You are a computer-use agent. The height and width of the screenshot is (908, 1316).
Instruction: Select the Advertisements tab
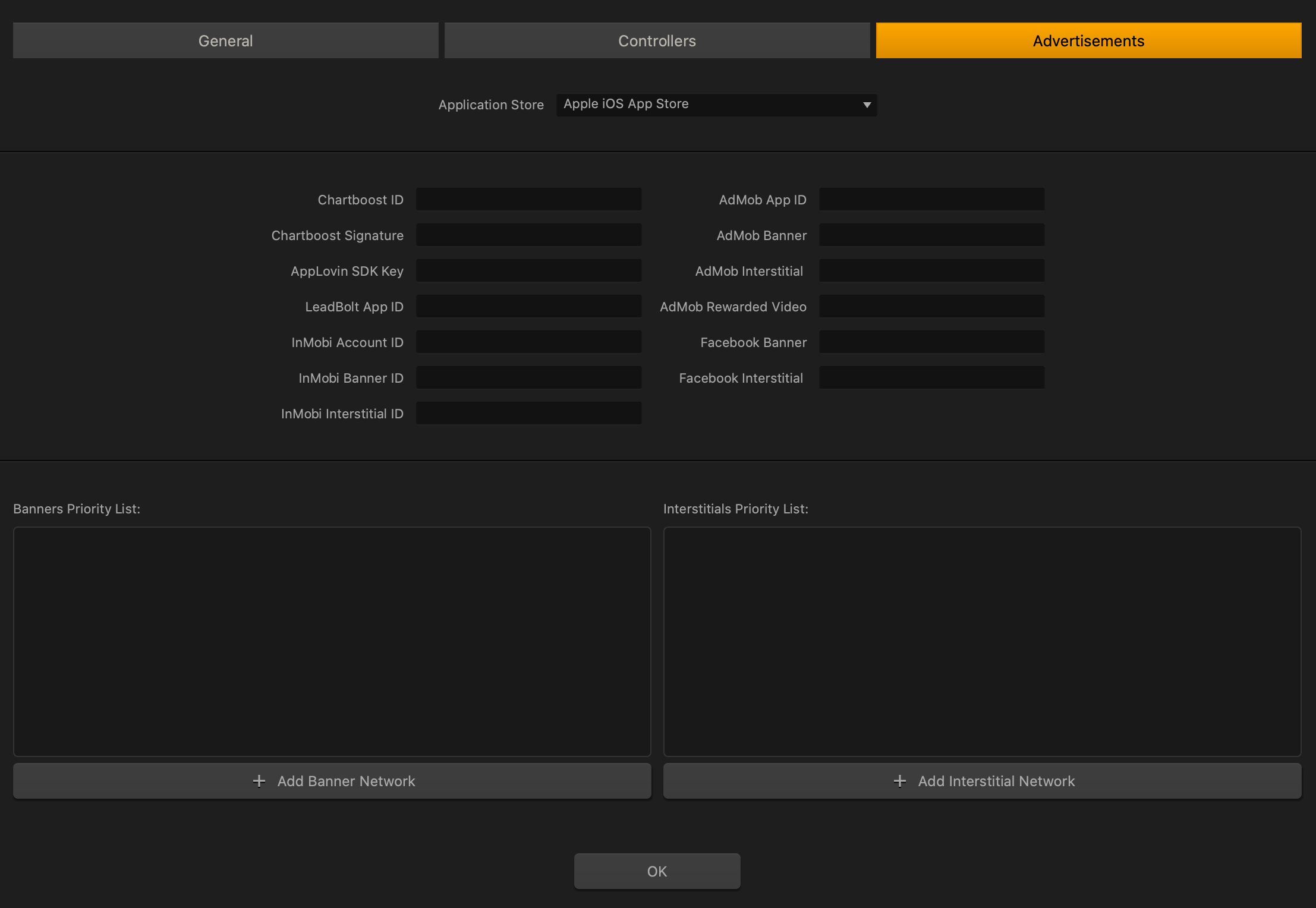click(1088, 40)
